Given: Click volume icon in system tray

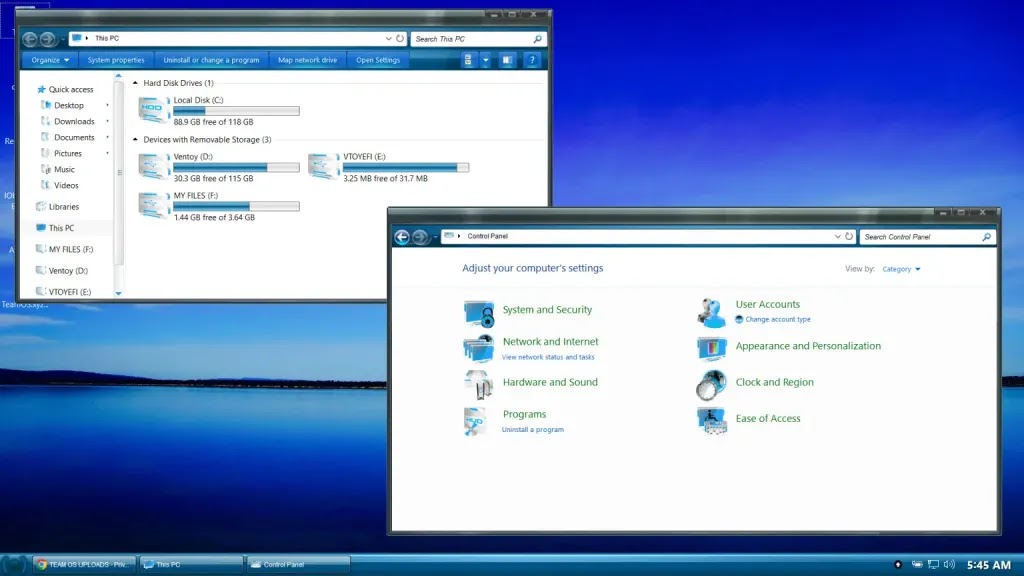Looking at the screenshot, I should (949, 564).
